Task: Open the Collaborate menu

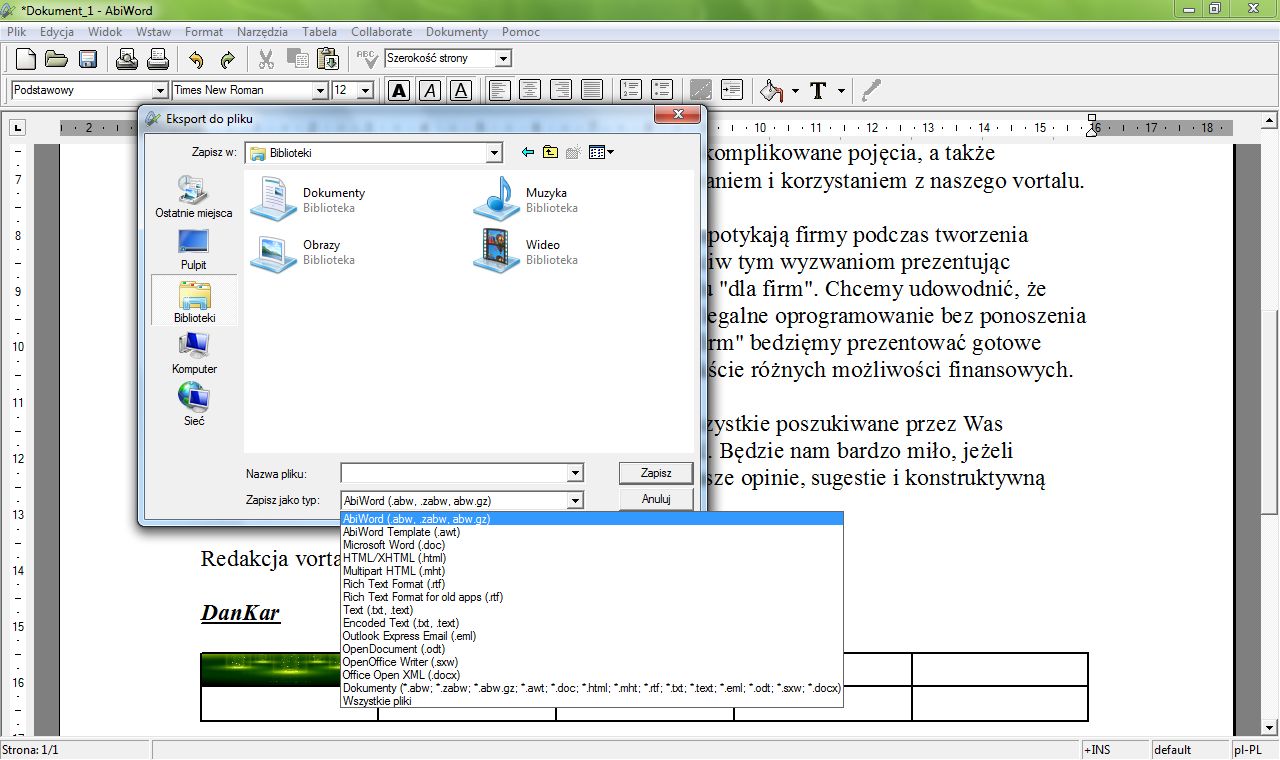Action: pyautogui.click(x=382, y=32)
